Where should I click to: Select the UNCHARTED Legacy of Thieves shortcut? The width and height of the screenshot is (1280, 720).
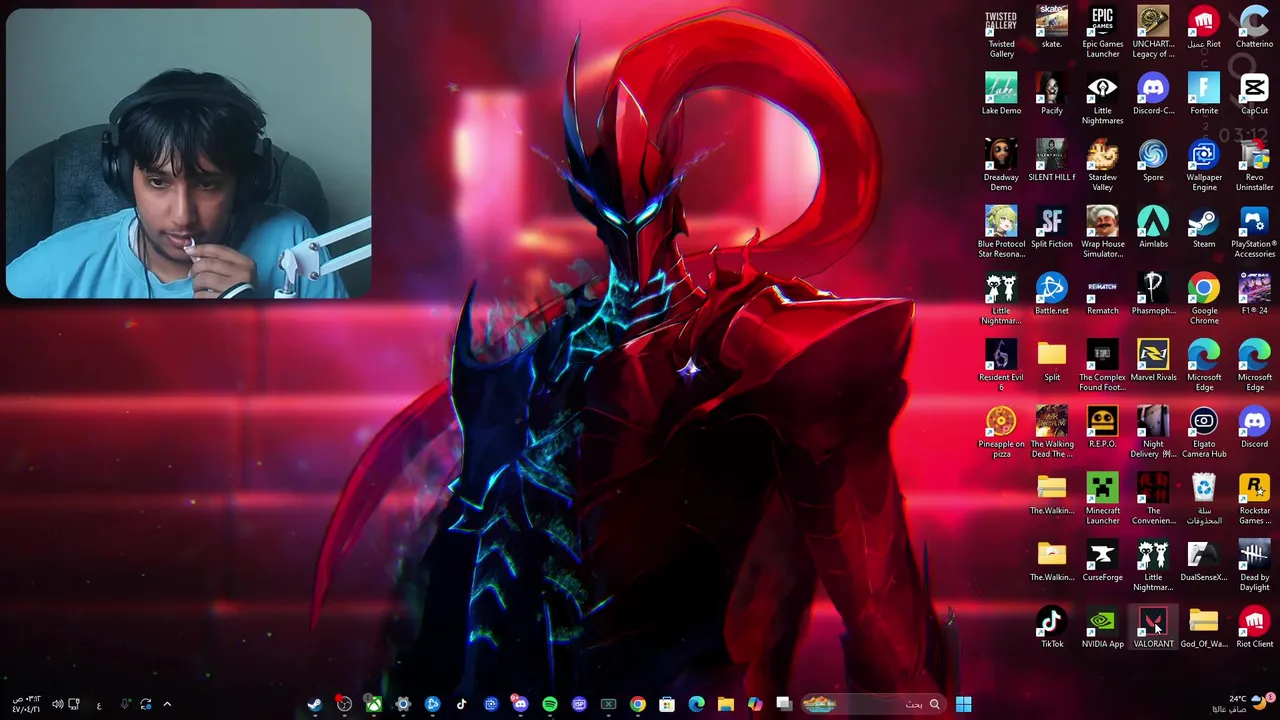pyautogui.click(x=1153, y=32)
